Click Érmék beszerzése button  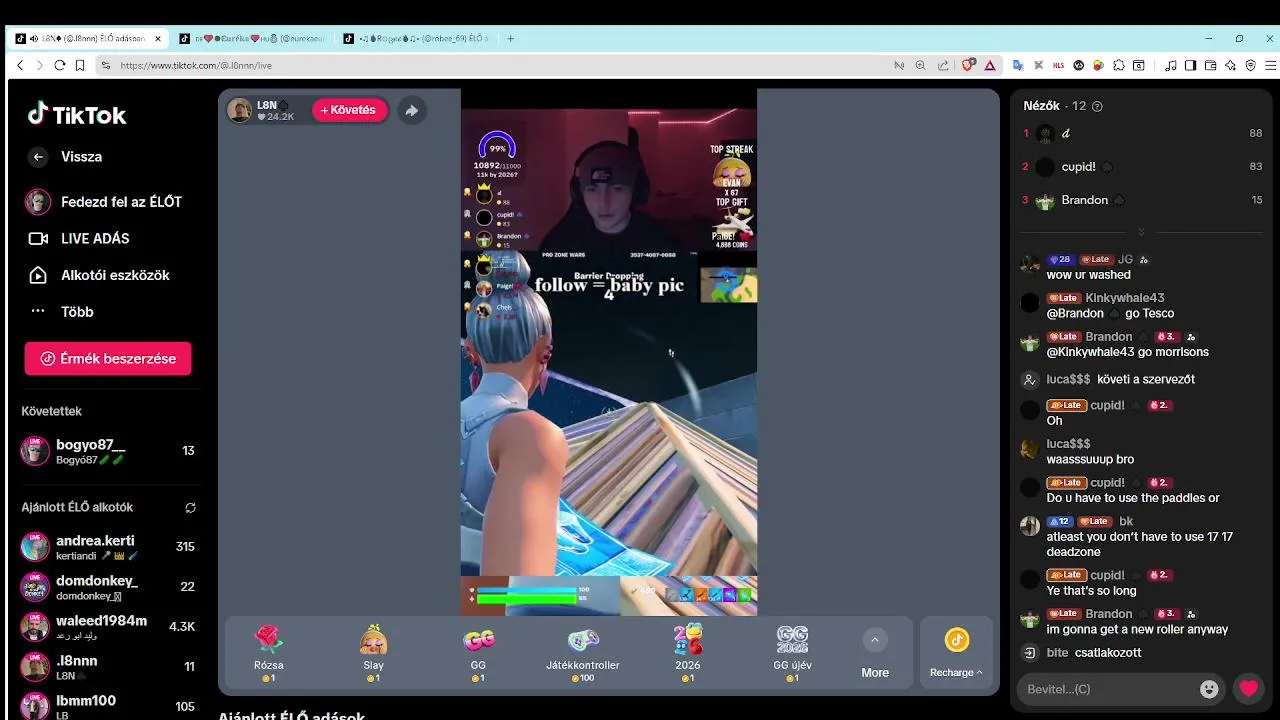point(108,359)
